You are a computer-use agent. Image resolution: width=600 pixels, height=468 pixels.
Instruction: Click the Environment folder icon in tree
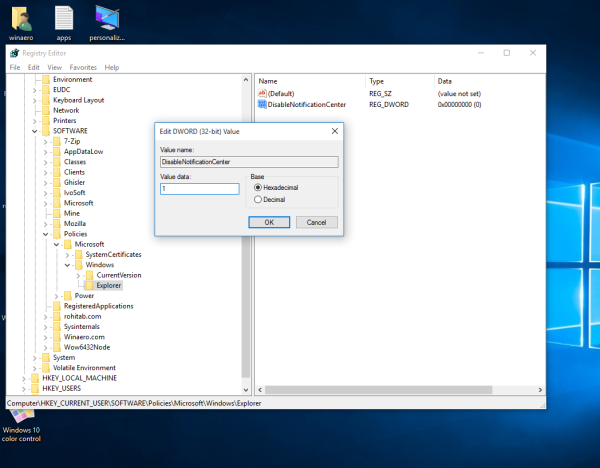46,79
